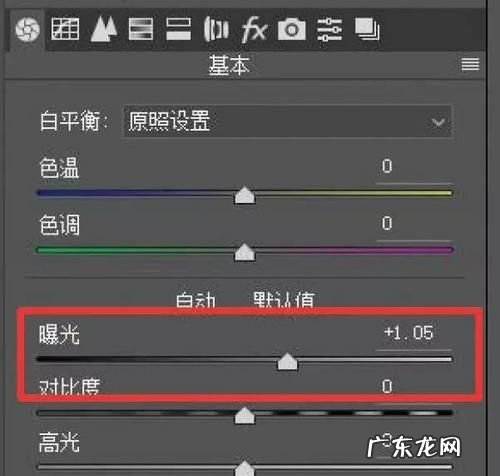Click the 色温 temperature slider handle
Image resolution: width=500 pixels, height=476 pixels.
[x=245, y=195]
